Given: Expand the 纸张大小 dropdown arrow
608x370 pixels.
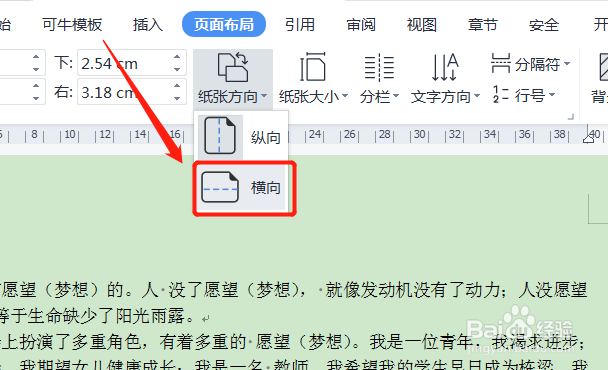Looking at the screenshot, I should [345, 96].
